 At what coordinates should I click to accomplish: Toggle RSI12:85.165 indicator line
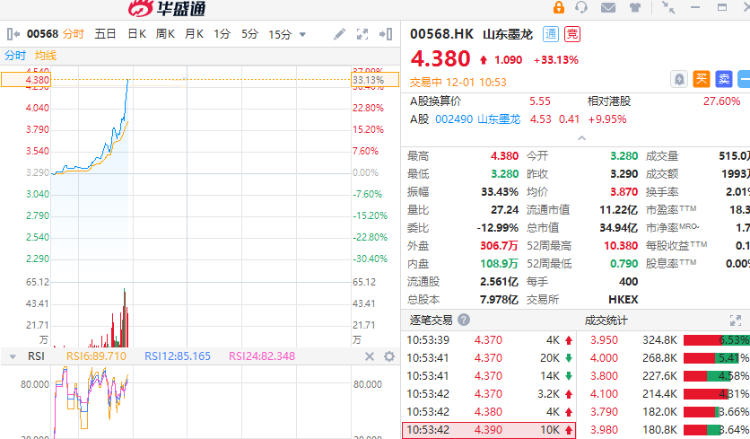click(x=177, y=356)
